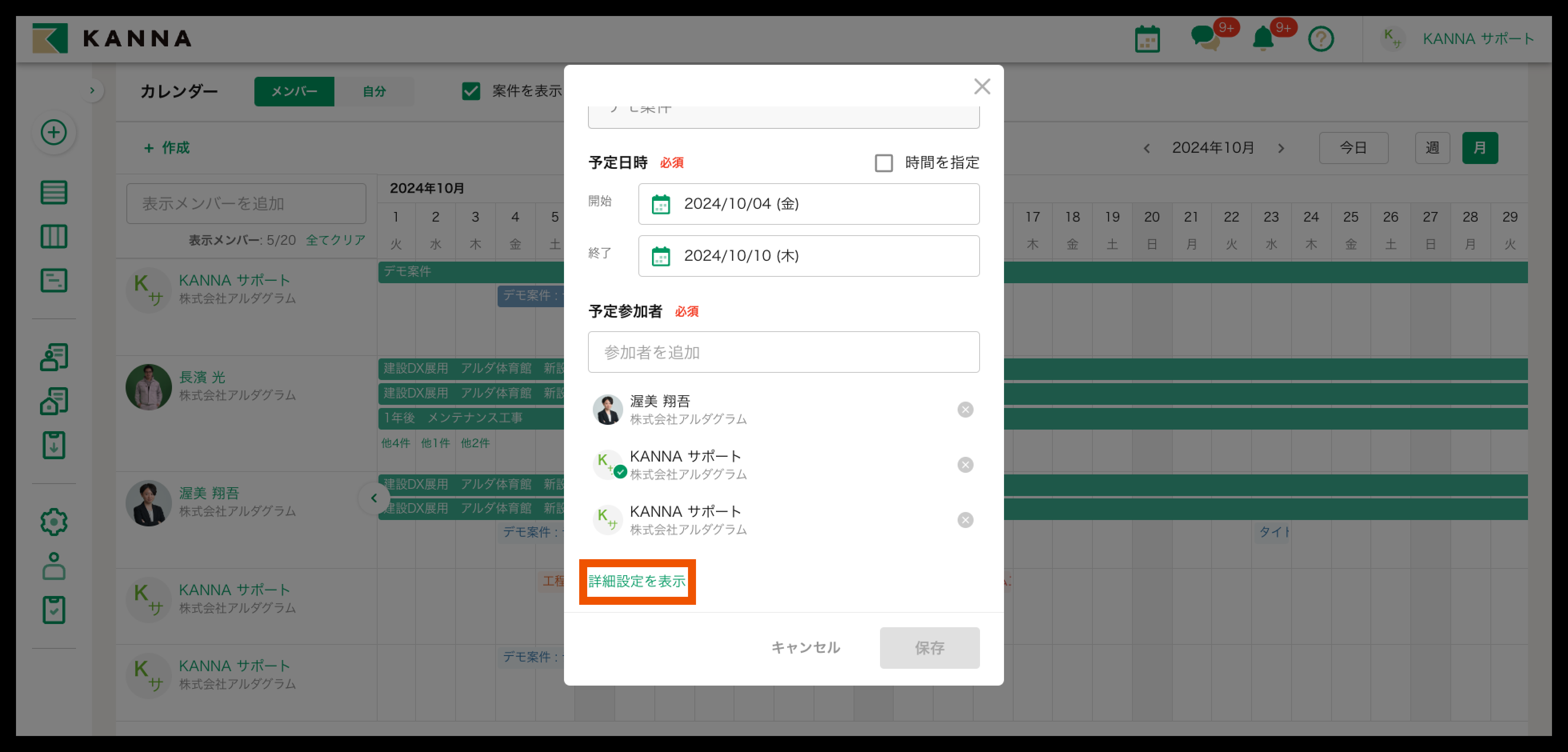
Task: Expand the sidebar with chevron arrow
Action: [92, 91]
